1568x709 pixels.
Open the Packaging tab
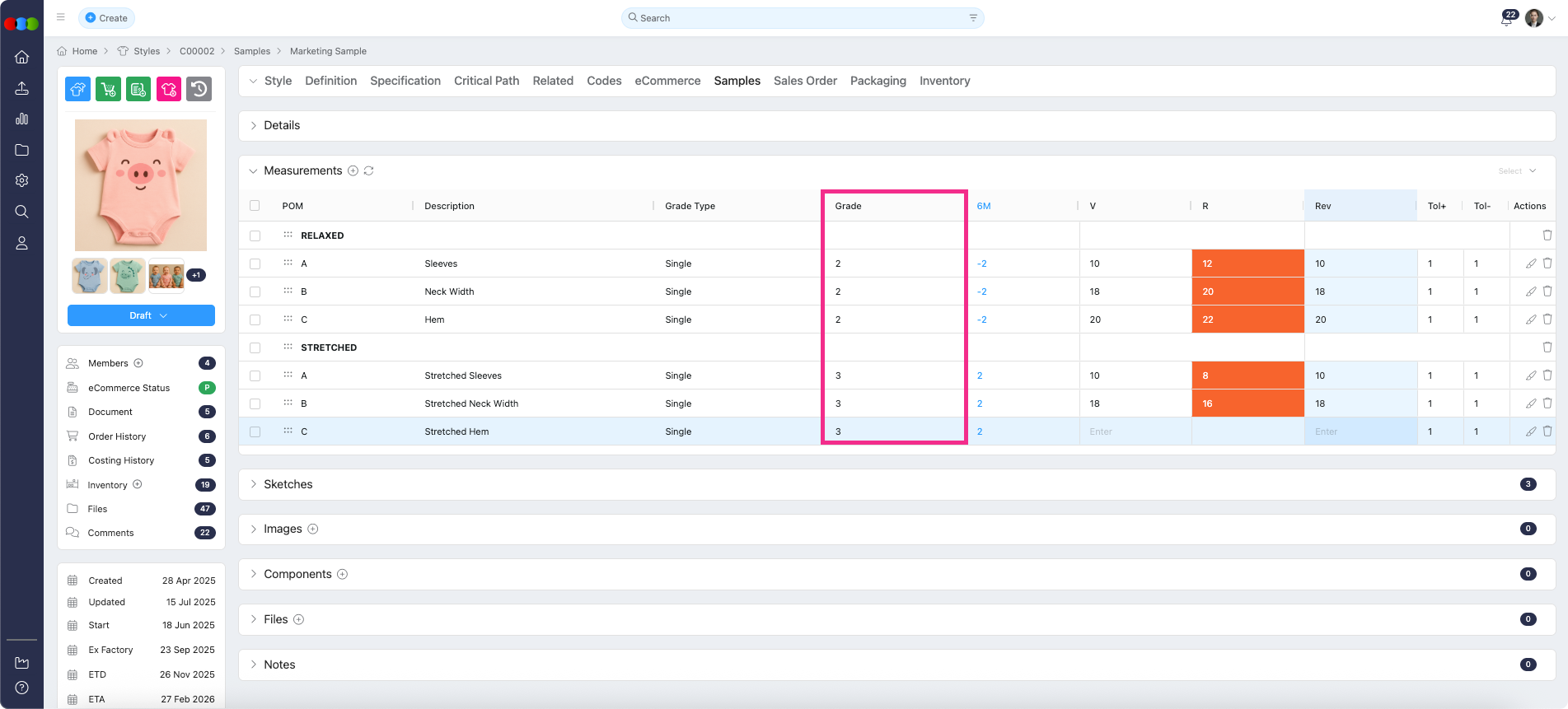pos(878,81)
